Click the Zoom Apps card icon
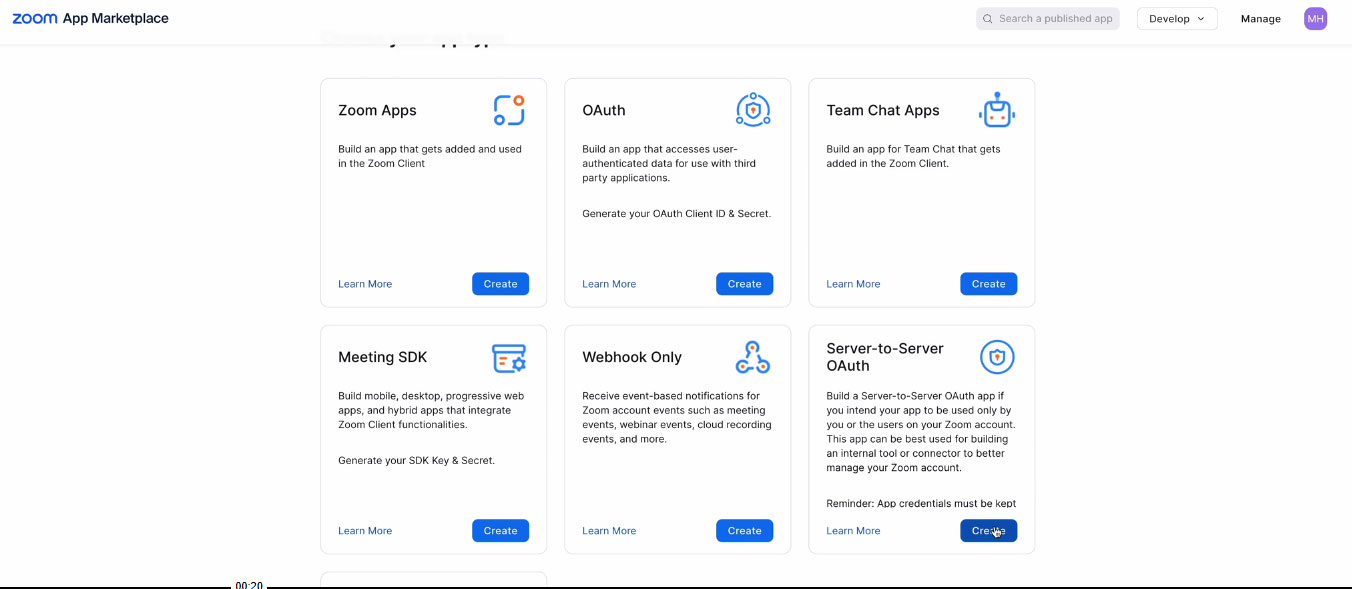Screen dimensions: 1352x589 coord(509,110)
